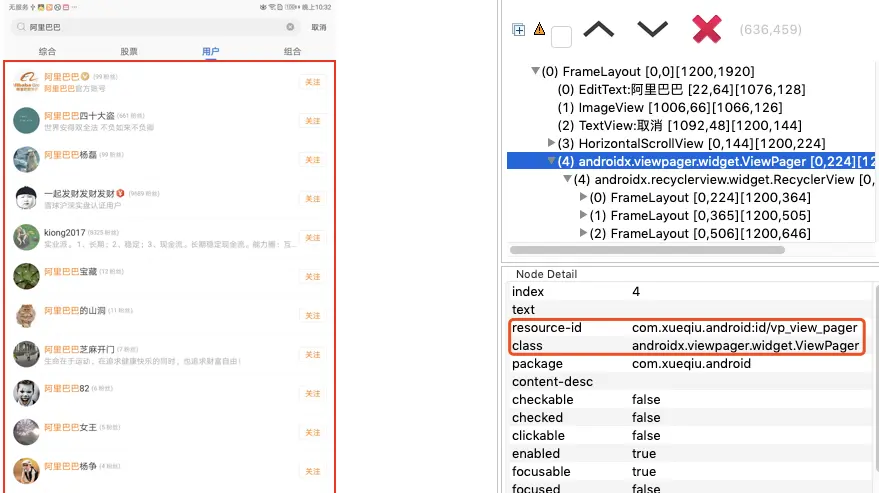This screenshot has width=879, height=493.
Task: Click the clear icon in phone search box
Action: (290, 27)
